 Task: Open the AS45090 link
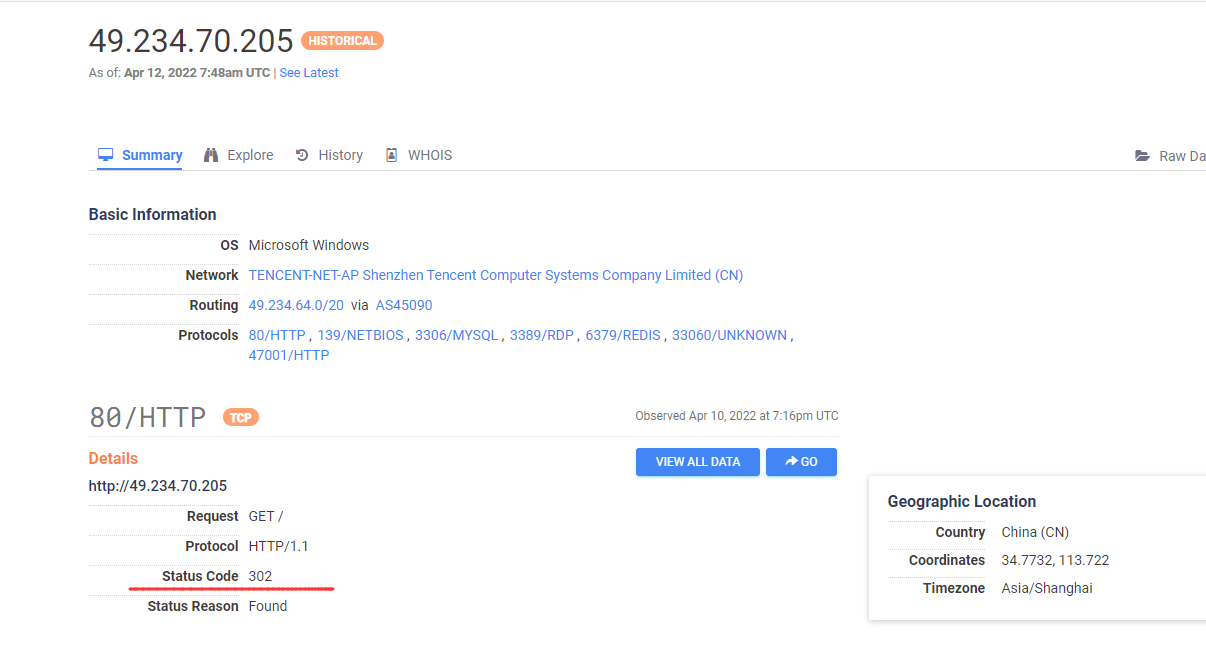[404, 305]
